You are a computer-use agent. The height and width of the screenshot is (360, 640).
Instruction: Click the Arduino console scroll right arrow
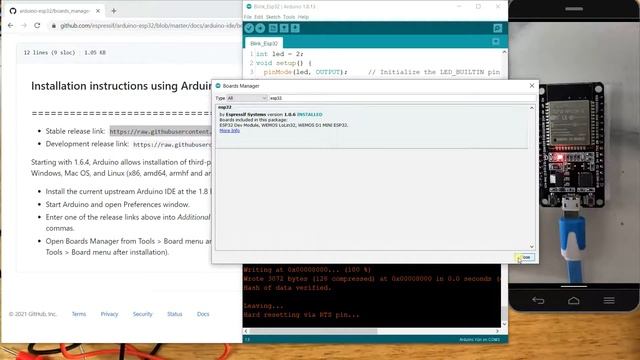pyautogui.click(x=497, y=331)
